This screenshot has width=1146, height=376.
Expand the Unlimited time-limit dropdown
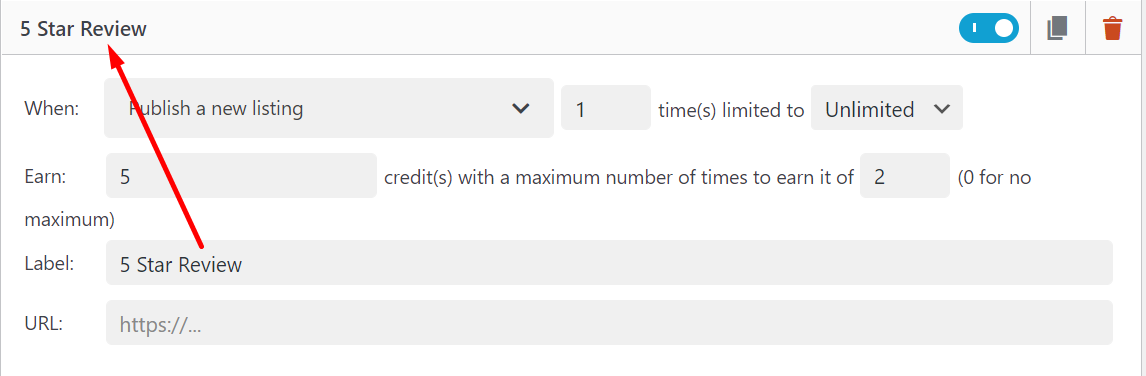tap(887, 108)
